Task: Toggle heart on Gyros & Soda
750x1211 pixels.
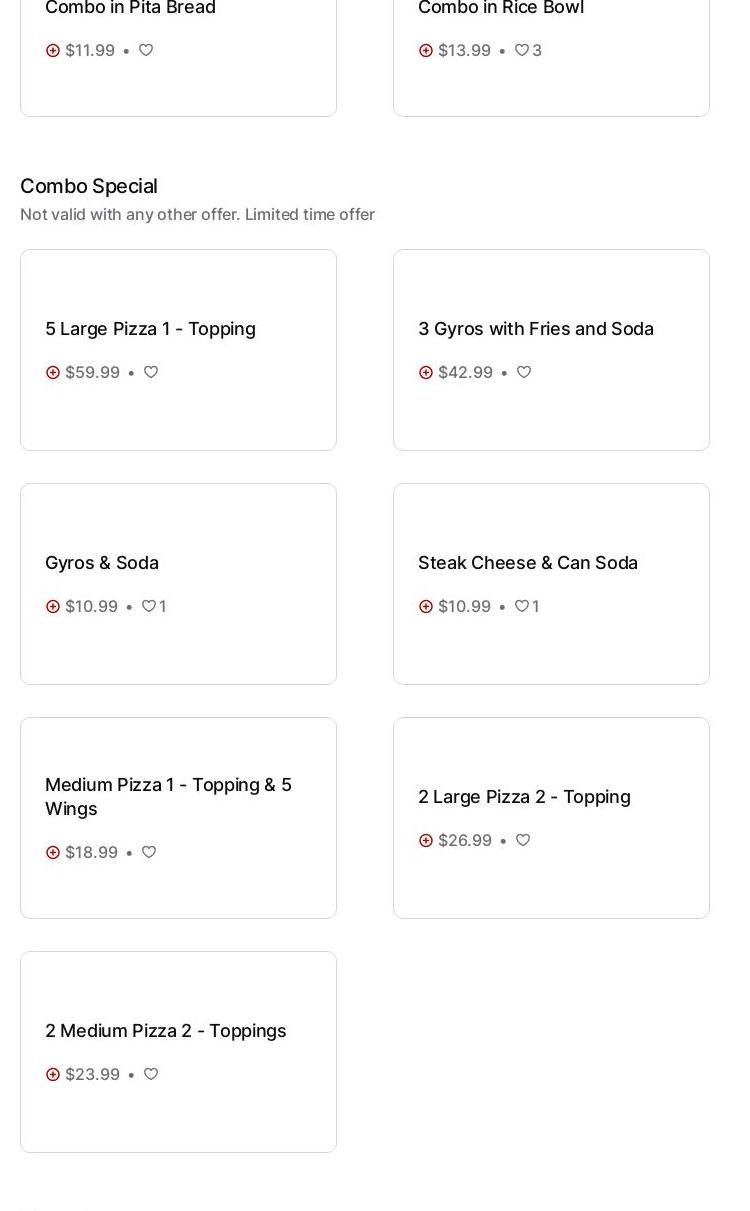Action: tap(149, 606)
